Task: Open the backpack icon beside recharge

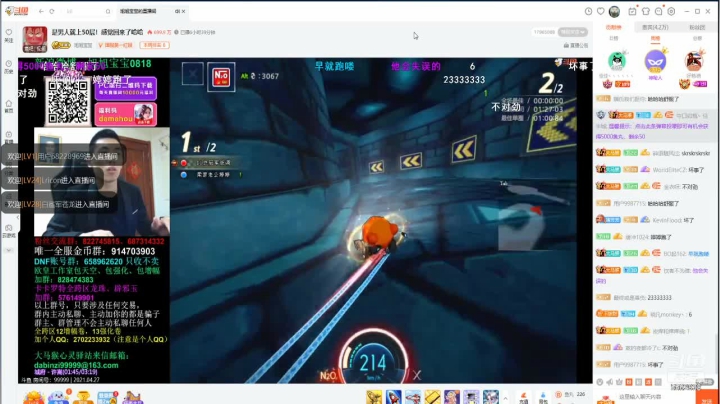Action: 543,398
